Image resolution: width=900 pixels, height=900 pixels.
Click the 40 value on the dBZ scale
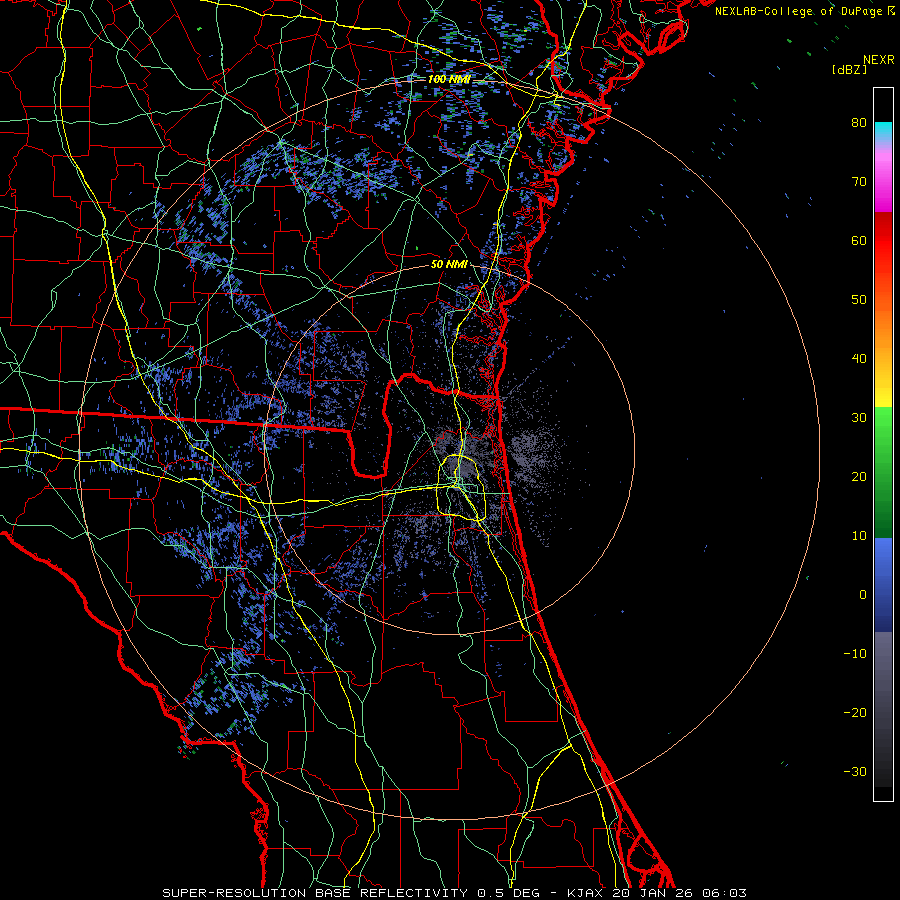859,359
